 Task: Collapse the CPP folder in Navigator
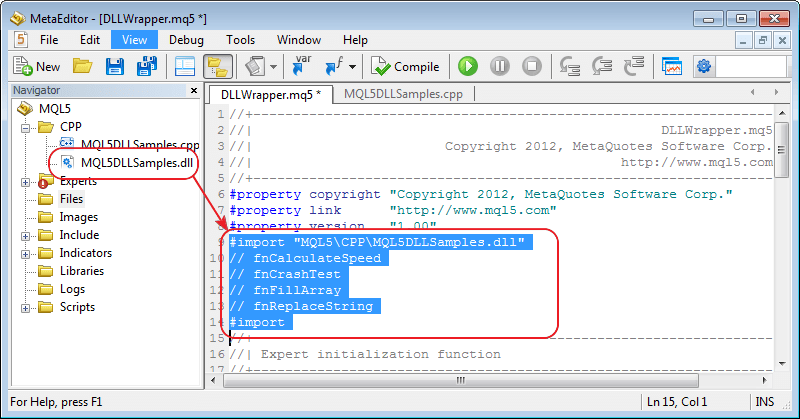pyautogui.click(x=25, y=127)
